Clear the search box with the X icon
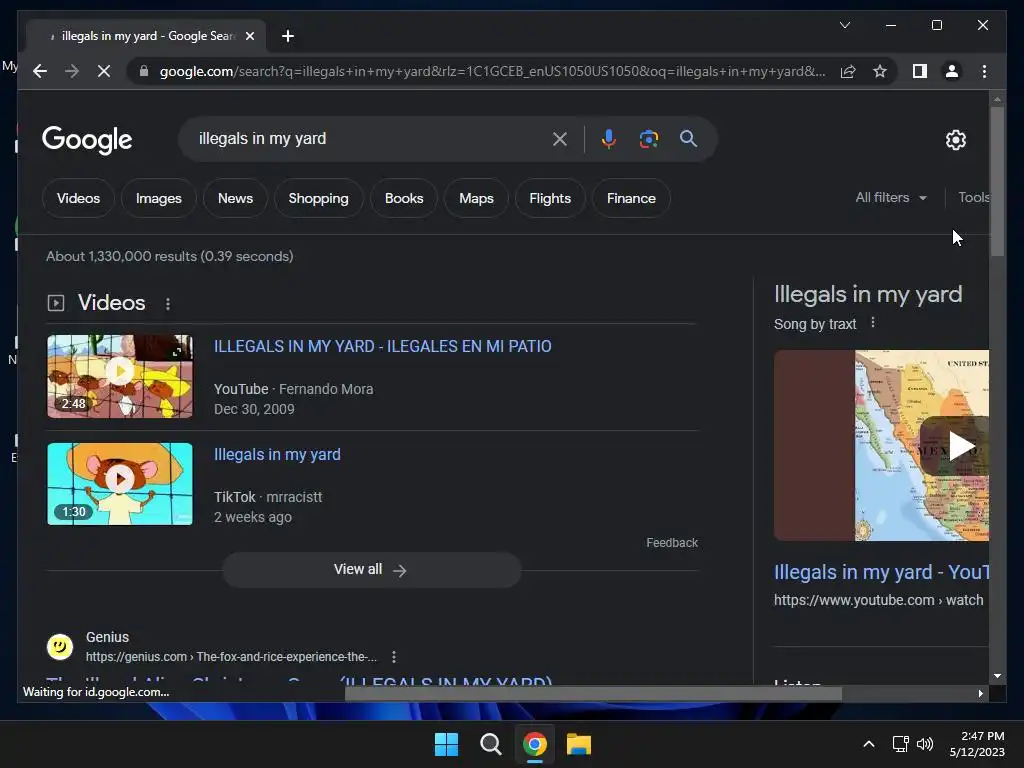Viewport: 1024px width, 768px height. (560, 138)
